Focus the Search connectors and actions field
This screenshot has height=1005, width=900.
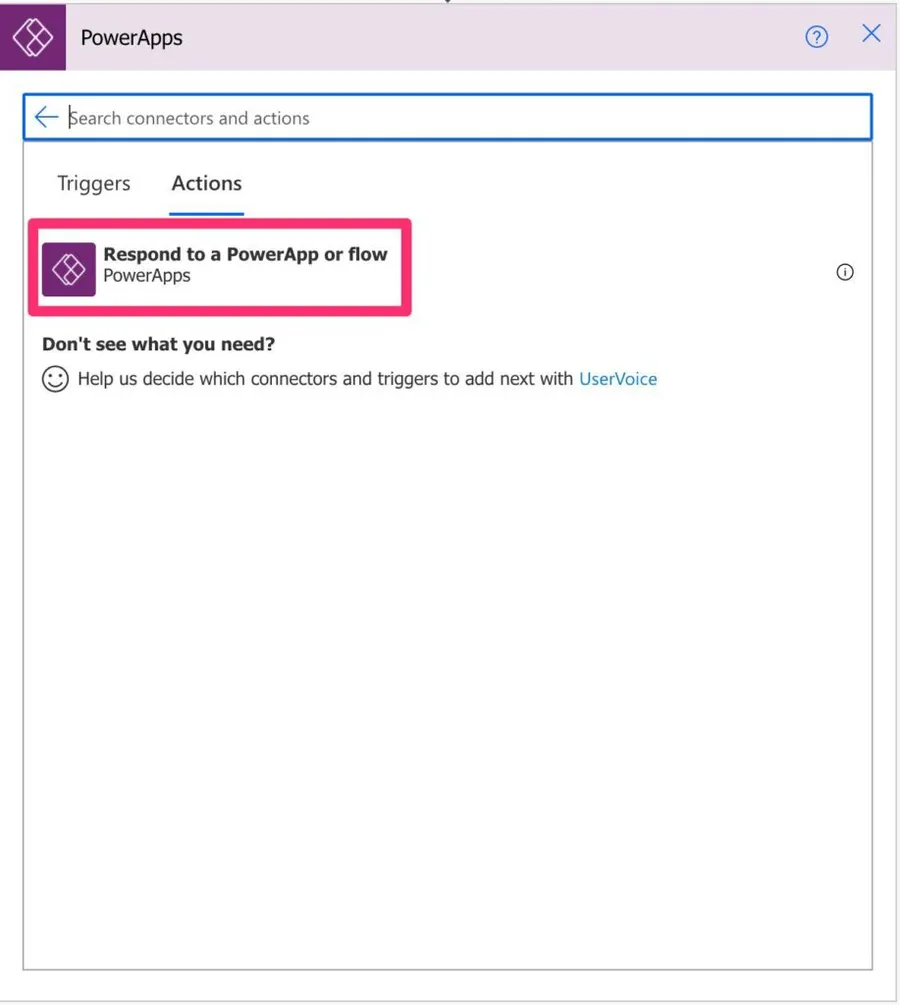click(460, 118)
